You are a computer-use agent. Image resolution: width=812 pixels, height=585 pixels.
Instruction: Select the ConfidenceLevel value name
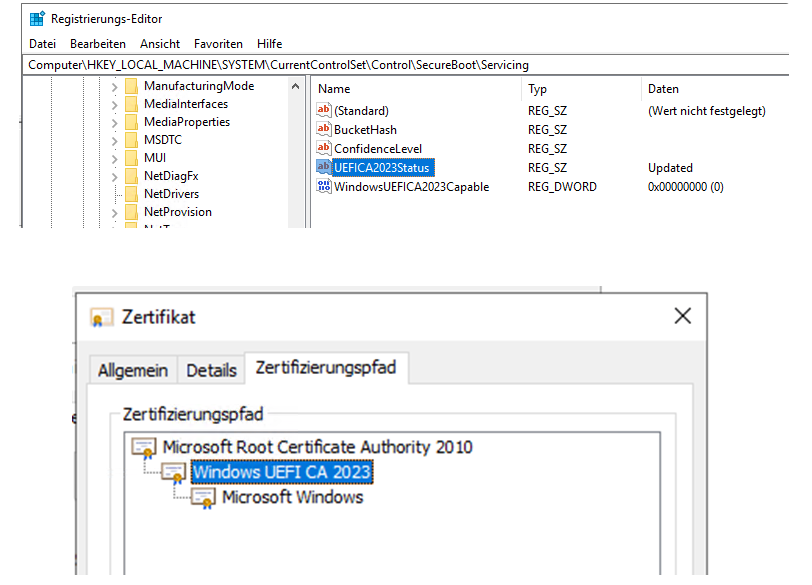pos(378,149)
